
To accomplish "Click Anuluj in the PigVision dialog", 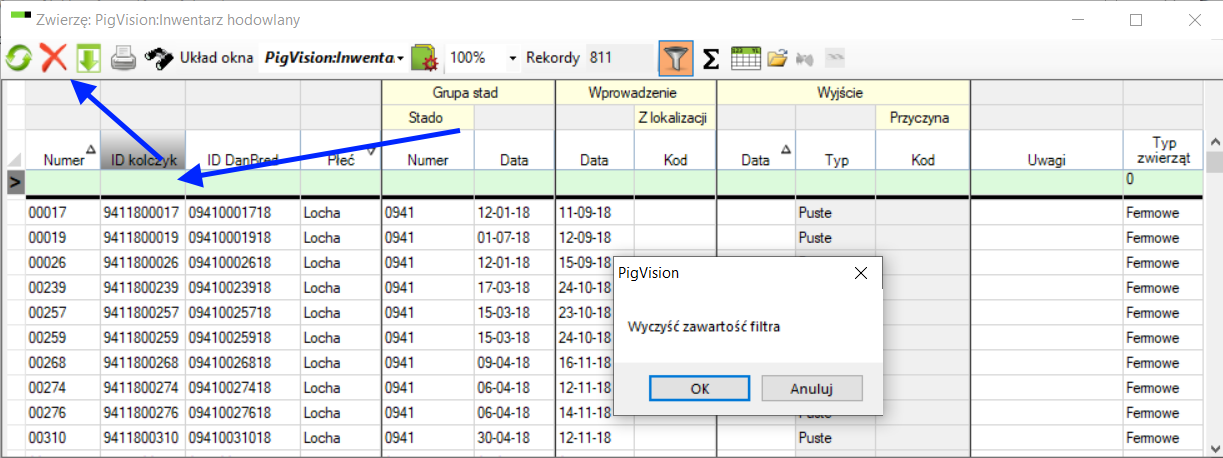I will tap(812, 388).
